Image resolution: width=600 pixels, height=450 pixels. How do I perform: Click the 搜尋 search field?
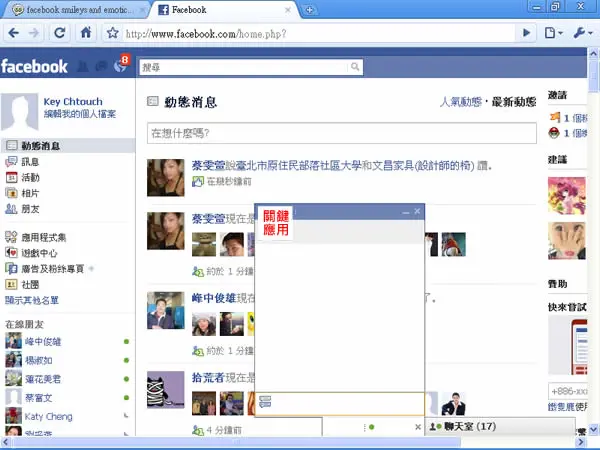[243, 67]
